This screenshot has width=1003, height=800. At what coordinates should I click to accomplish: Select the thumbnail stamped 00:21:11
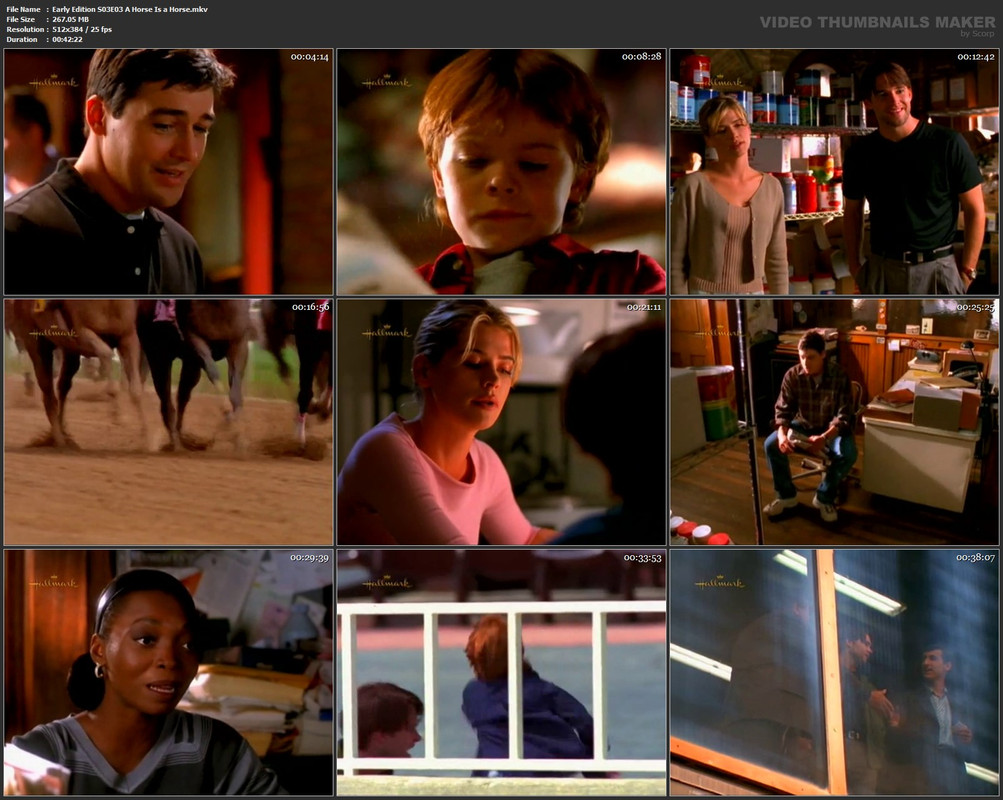pos(502,423)
